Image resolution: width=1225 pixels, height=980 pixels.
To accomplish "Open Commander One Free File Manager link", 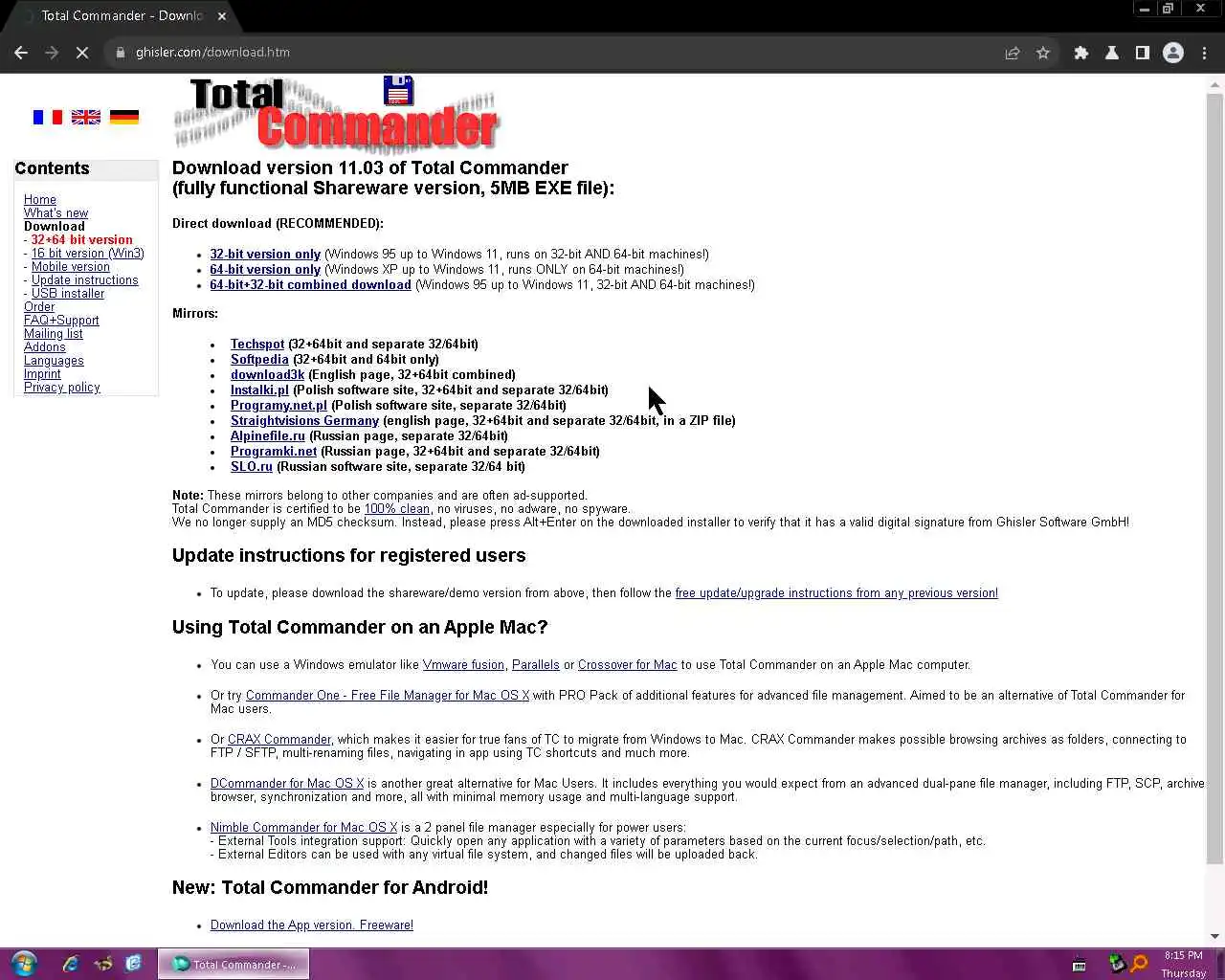I will (388, 695).
